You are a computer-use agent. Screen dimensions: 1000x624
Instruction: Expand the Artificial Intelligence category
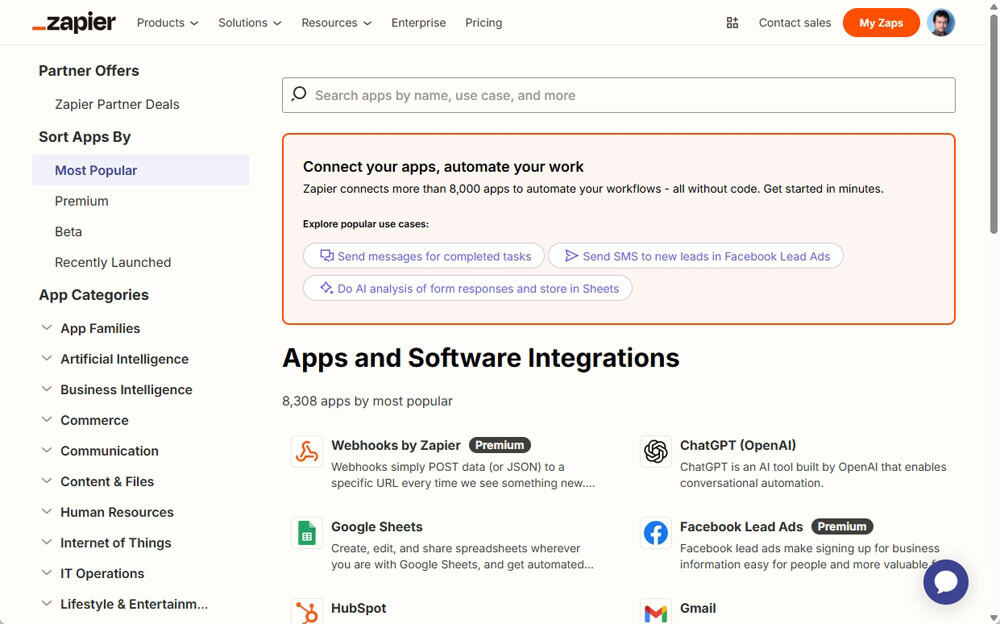pos(115,359)
